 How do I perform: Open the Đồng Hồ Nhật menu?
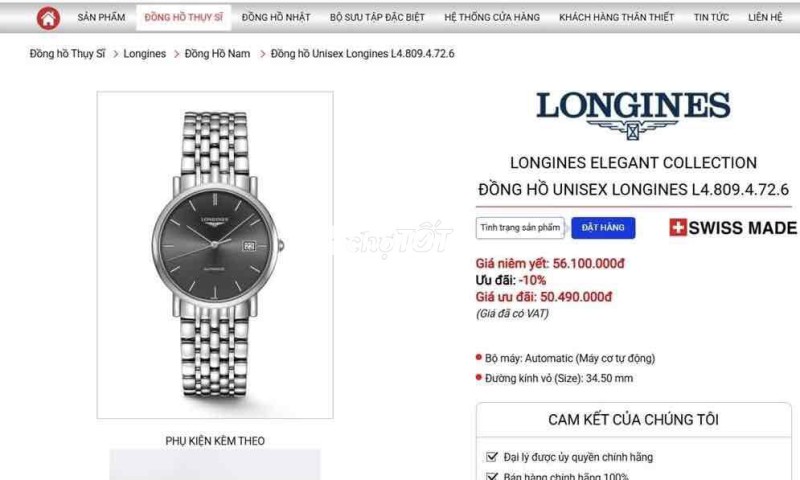[x=276, y=17]
